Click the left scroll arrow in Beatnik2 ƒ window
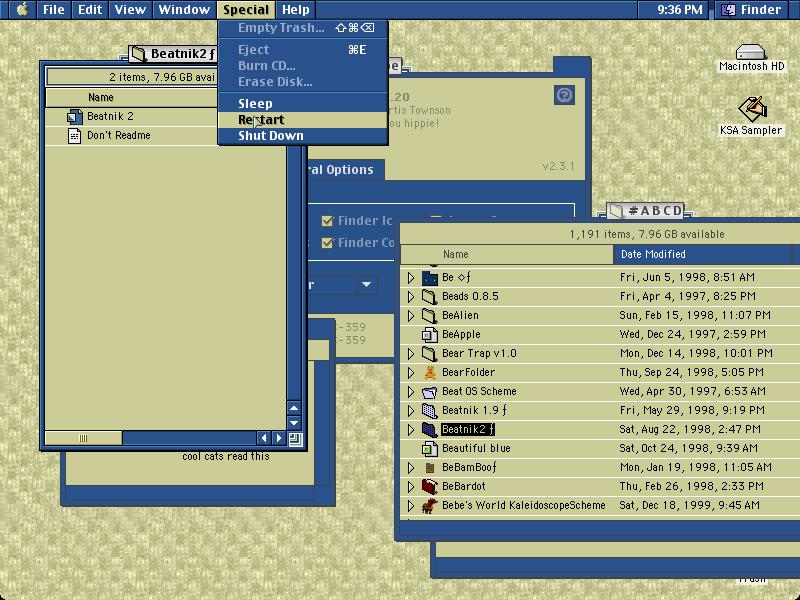The image size is (800, 600). click(264, 438)
